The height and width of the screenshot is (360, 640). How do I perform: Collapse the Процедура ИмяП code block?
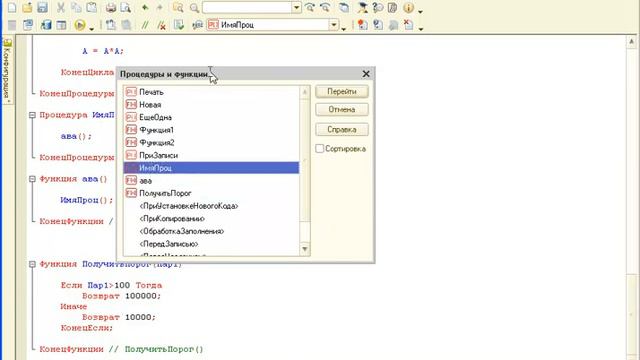pos(32,115)
